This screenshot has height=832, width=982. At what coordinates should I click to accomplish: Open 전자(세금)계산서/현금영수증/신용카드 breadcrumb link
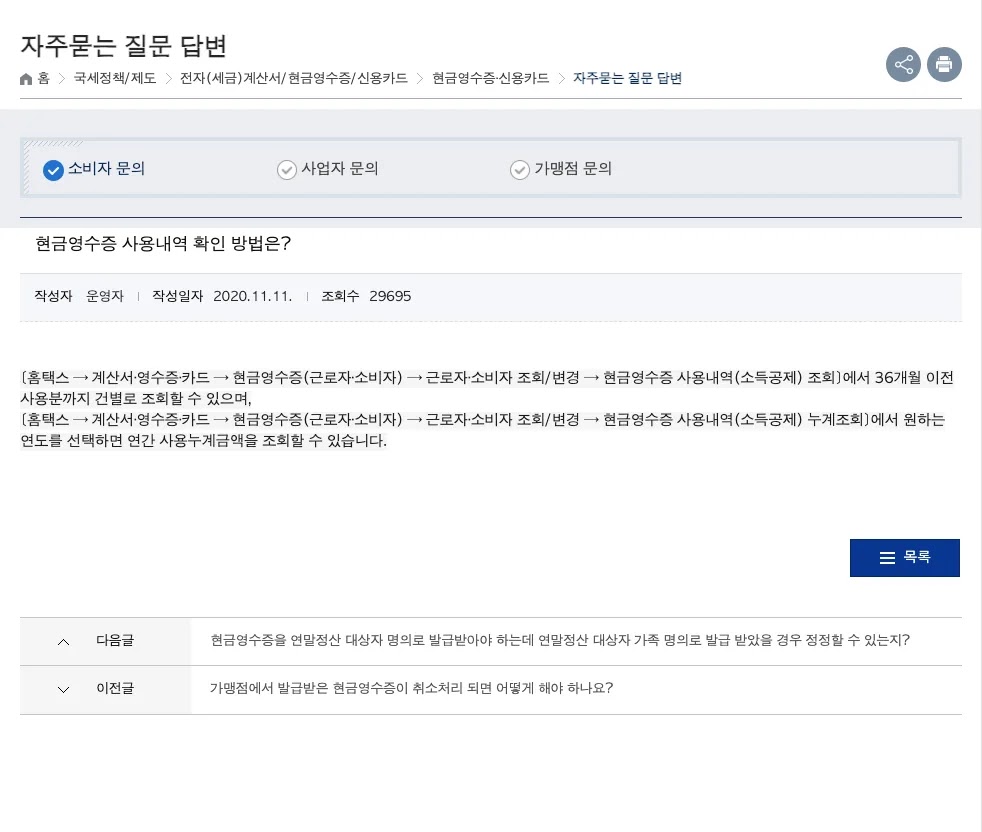pos(294,78)
